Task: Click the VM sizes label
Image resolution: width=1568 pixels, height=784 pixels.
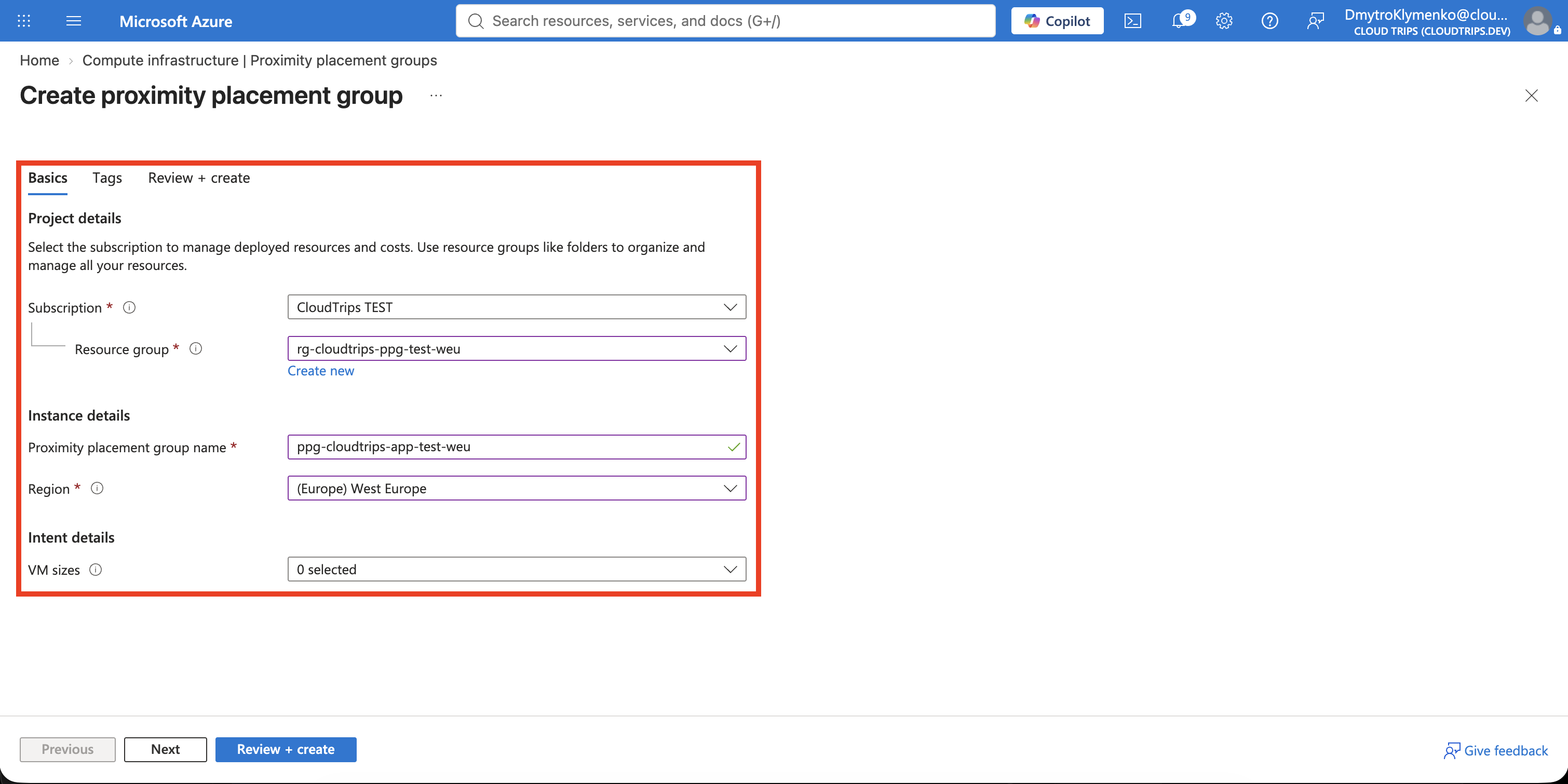Action: 54,570
